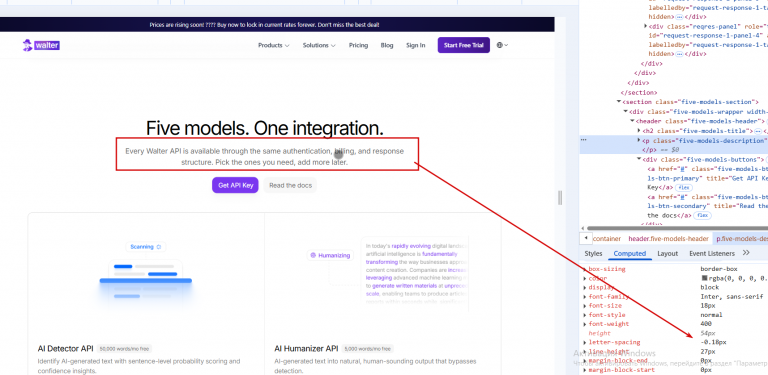This screenshot has width=768, height=375.
Task: Select the container breadcrumb item
Action: tap(607, 238)
